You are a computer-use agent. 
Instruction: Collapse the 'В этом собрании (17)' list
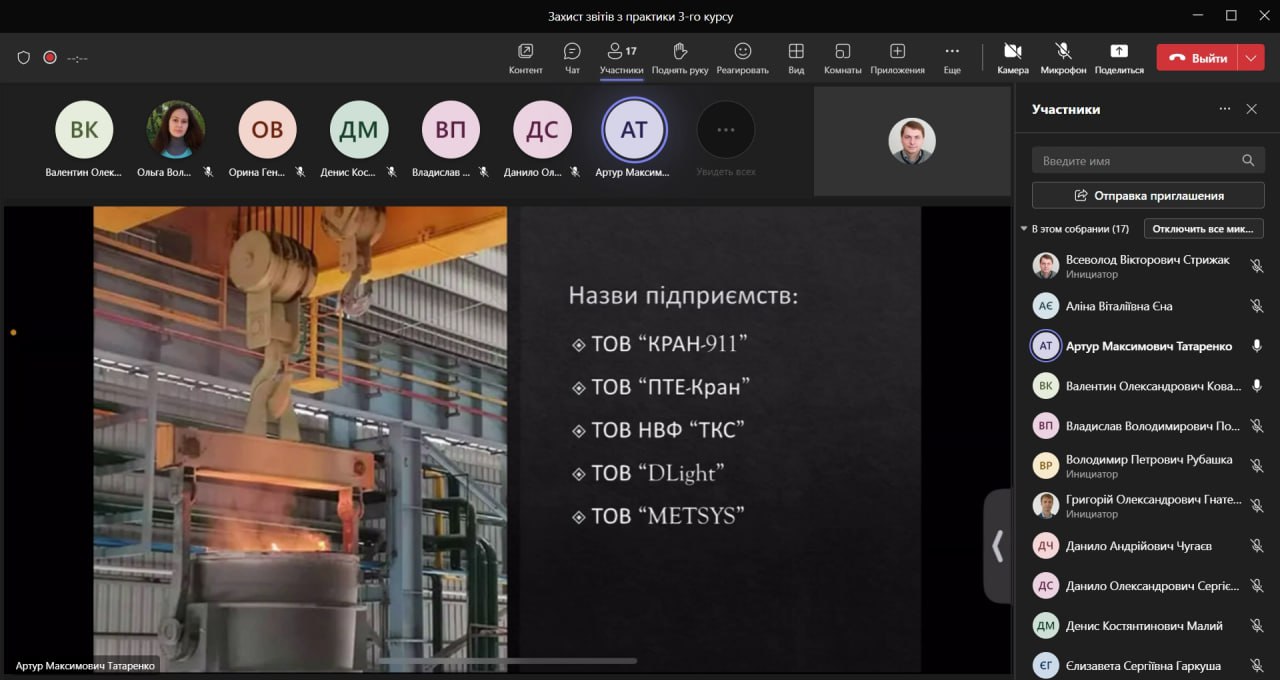[x=1024, y=229]
